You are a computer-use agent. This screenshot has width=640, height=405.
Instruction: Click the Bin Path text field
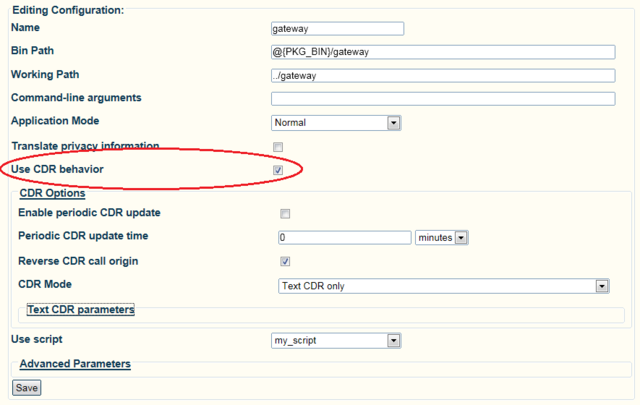click(x=442, y=52)
